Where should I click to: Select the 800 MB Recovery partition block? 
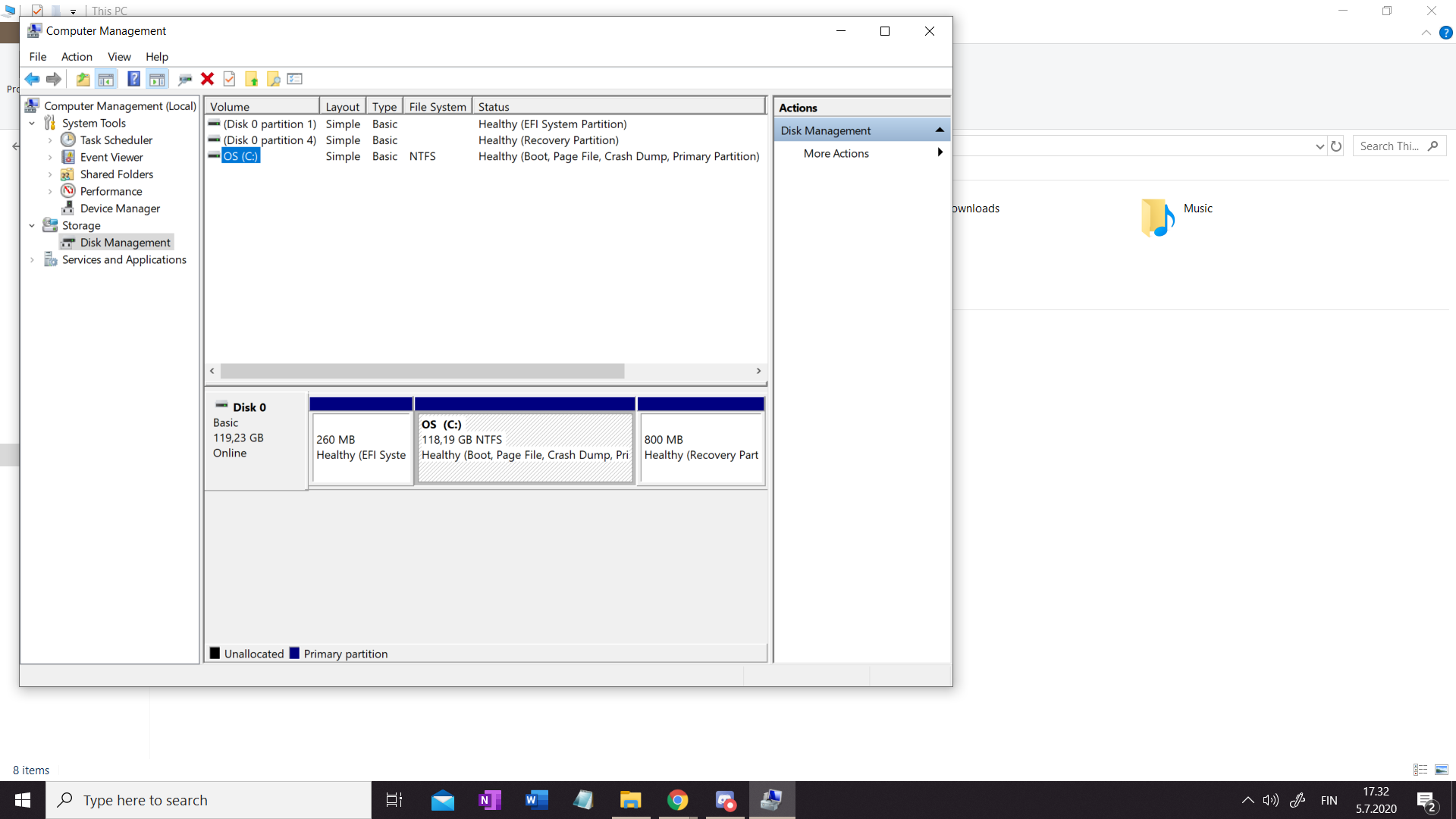coord(701,447)
